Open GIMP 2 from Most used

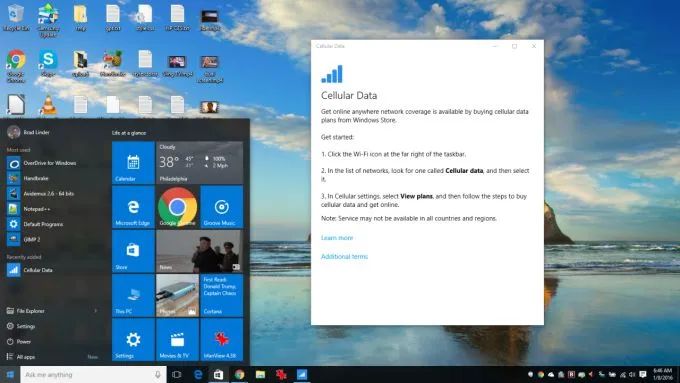24,239
